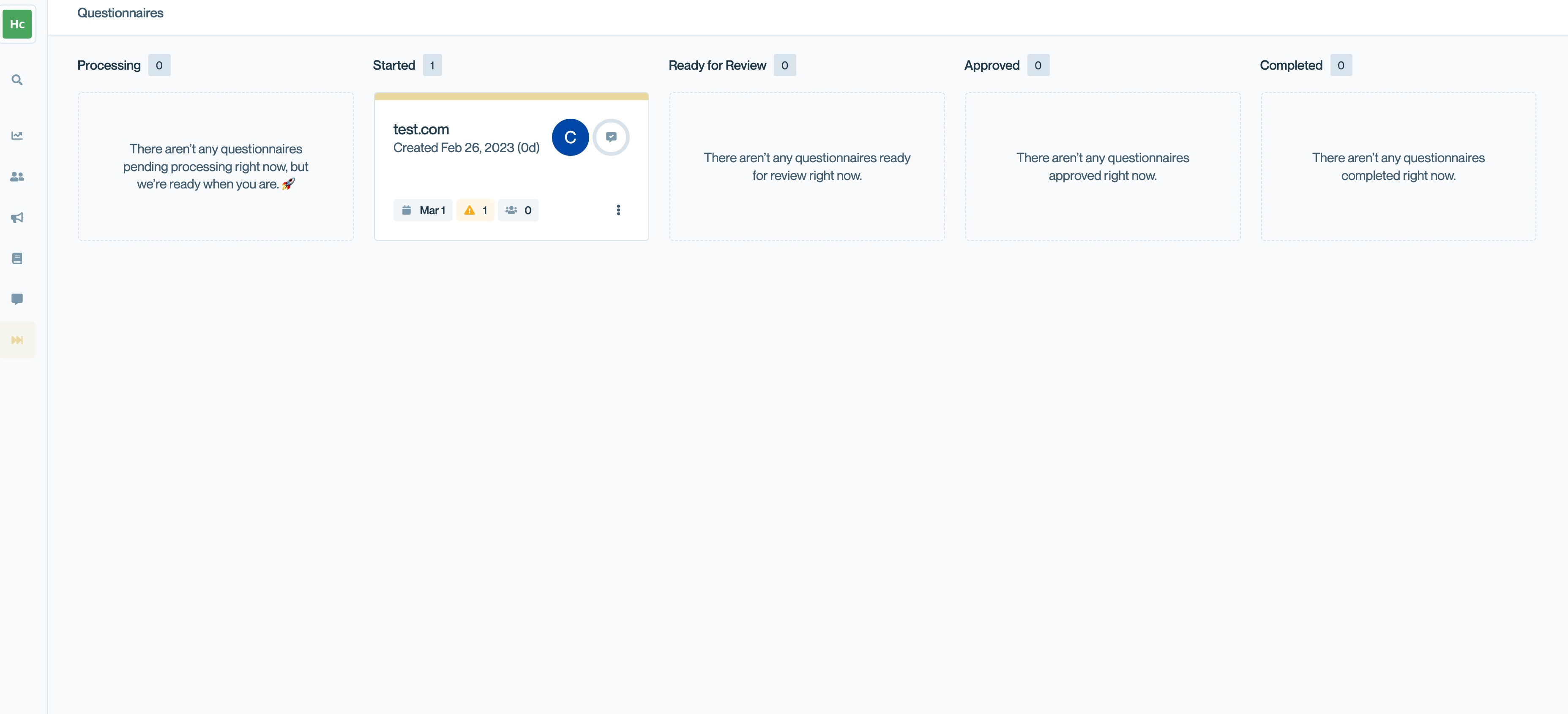Click the green Hc workspace logo
The image size is (1568, 714).
click(x=17, y=25)
